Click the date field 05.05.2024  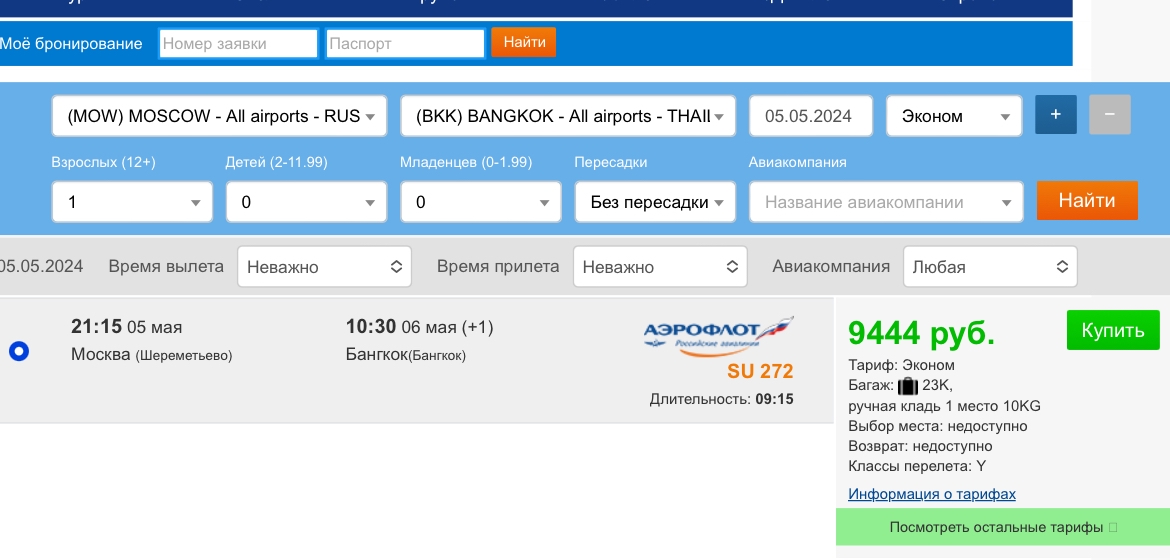pos(810,116)
